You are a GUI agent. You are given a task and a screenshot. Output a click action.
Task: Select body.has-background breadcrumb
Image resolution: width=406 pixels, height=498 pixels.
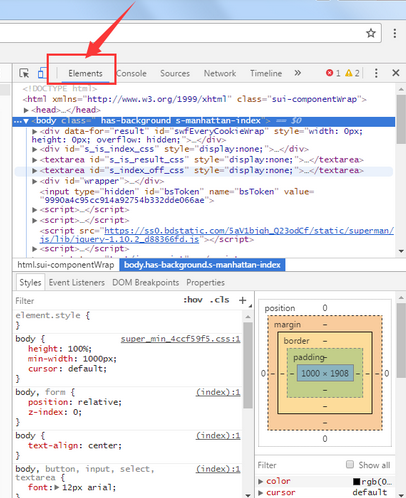pyautogui.click(x=202, y=265)
